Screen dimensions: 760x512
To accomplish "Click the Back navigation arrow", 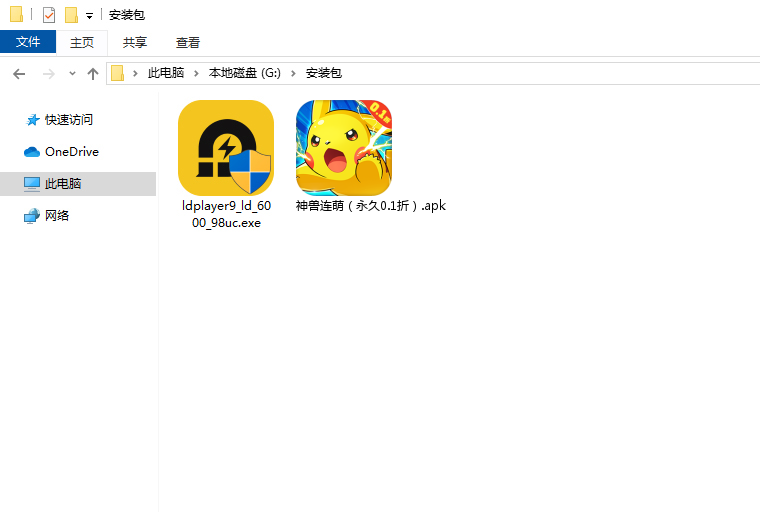I will (19, 74).
